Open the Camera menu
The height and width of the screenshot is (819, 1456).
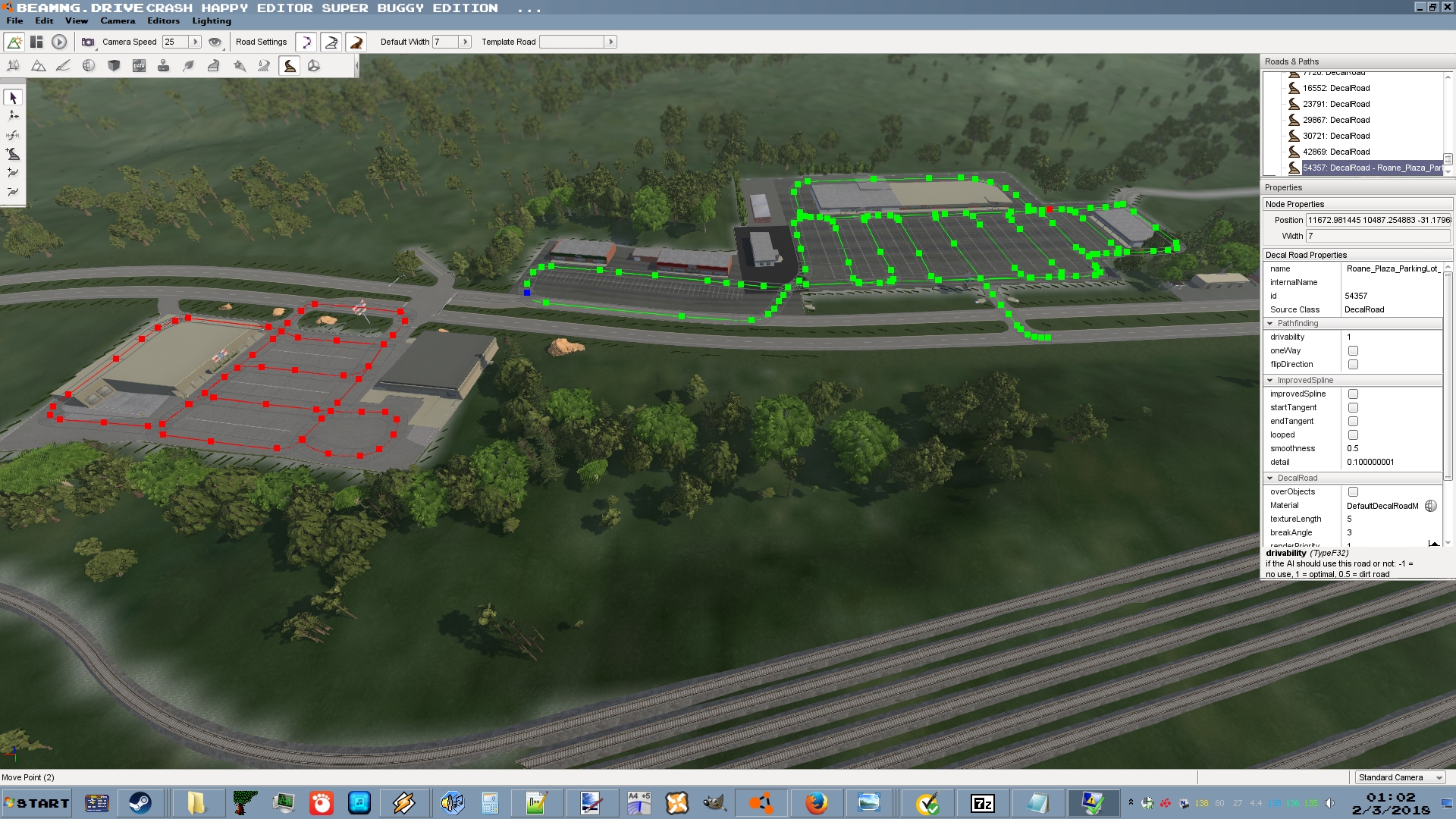coord(118,20)
